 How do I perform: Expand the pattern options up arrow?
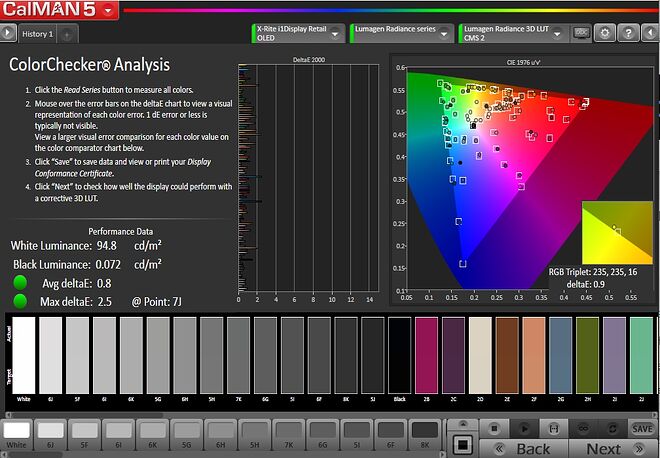463,424
